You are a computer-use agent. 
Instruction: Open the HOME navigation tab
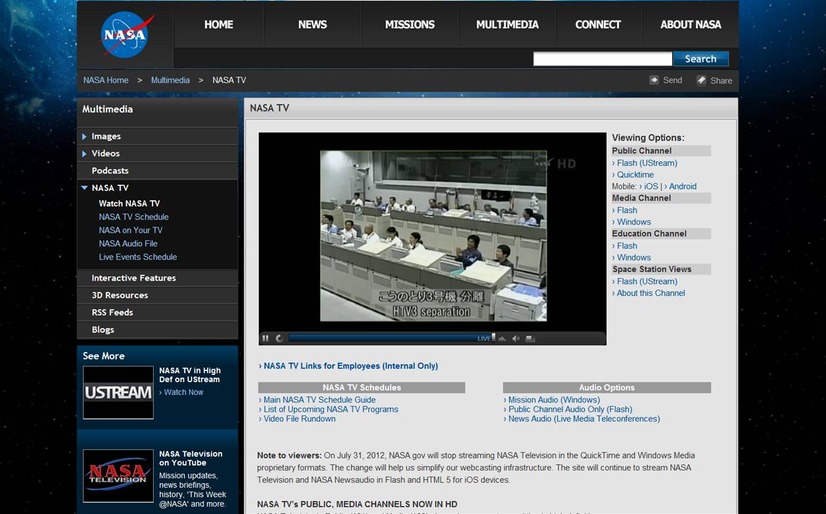219,25
